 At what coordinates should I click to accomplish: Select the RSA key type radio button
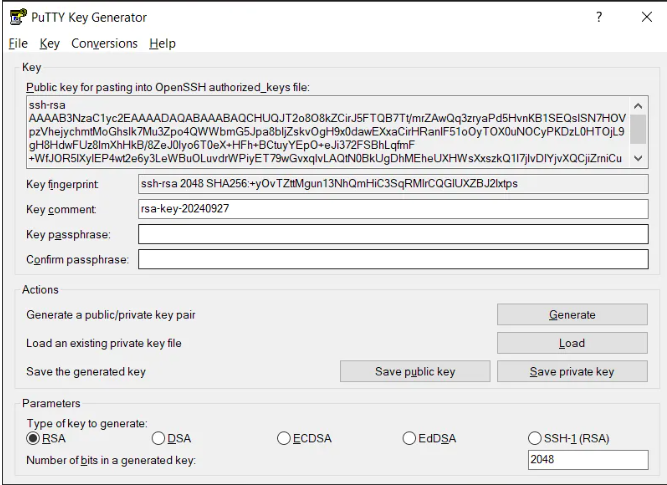click(33, 437)
